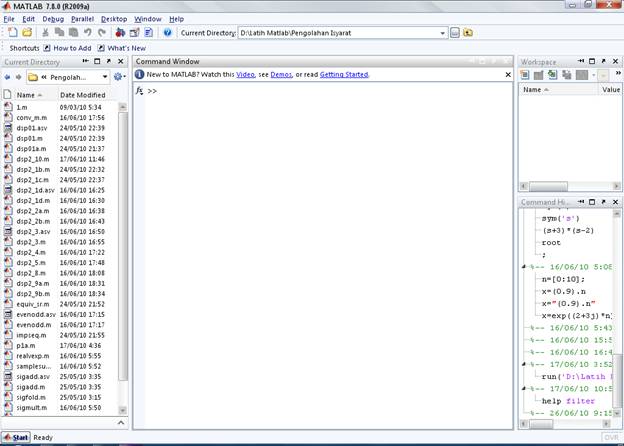Click the Current Directory gear actions icon
Screen dimensions: 624x446
coord(118,76)
